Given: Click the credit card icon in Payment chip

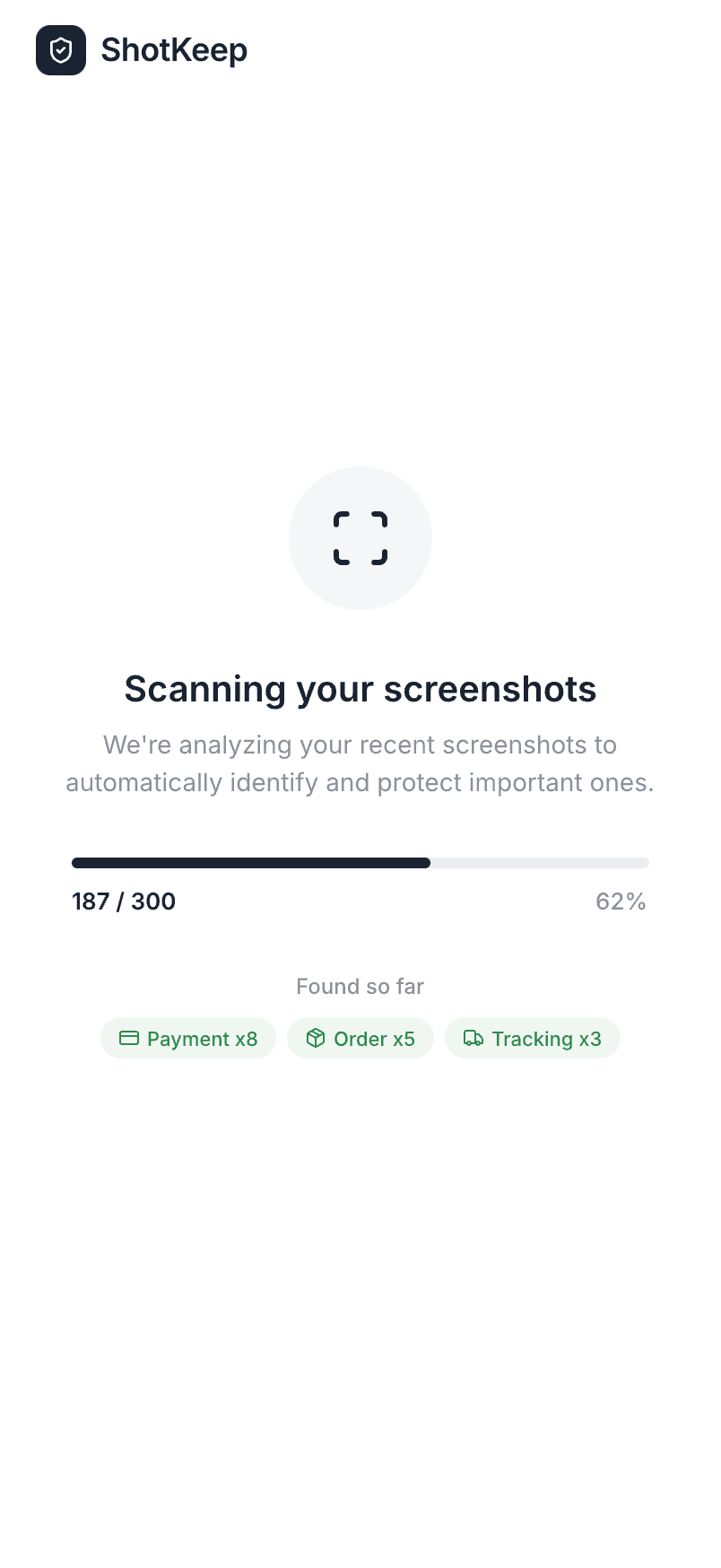Looking at the screenshot, I should pyautogui.click(x=129, y=1038).
